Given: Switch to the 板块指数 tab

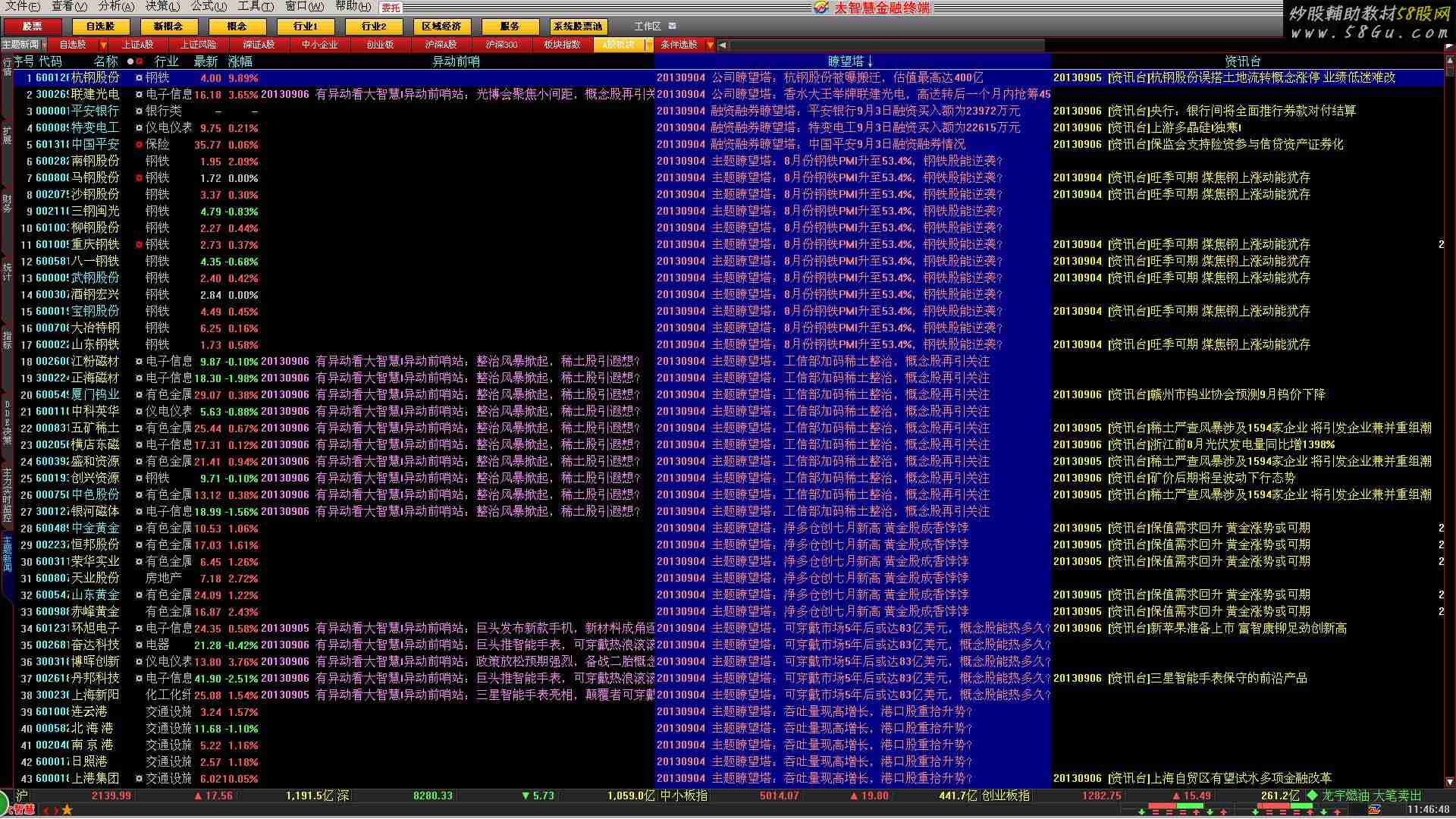Looking at the screenshot, I should [x=562, y=45].
